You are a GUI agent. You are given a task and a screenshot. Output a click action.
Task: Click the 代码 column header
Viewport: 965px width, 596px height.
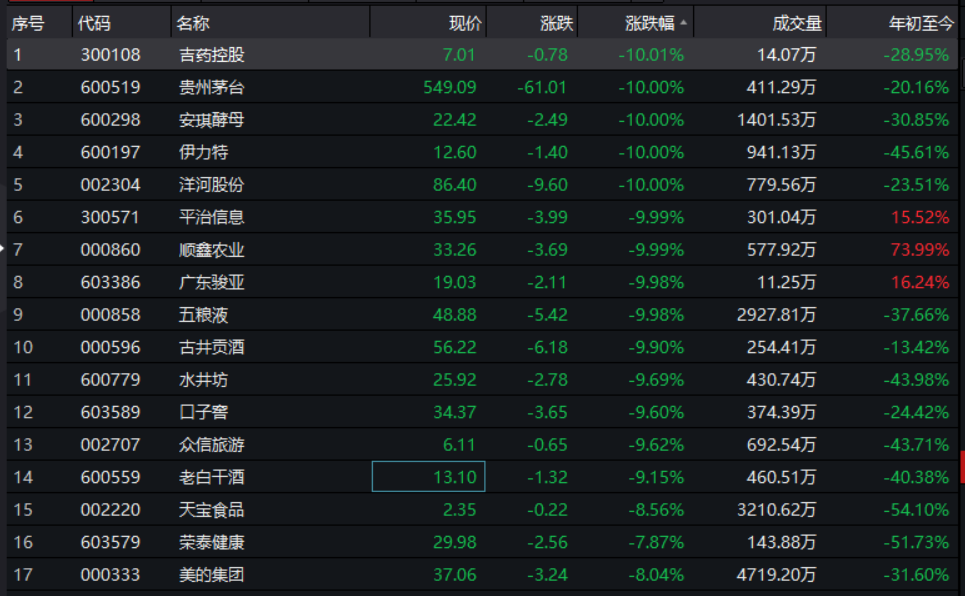point(94,23)
